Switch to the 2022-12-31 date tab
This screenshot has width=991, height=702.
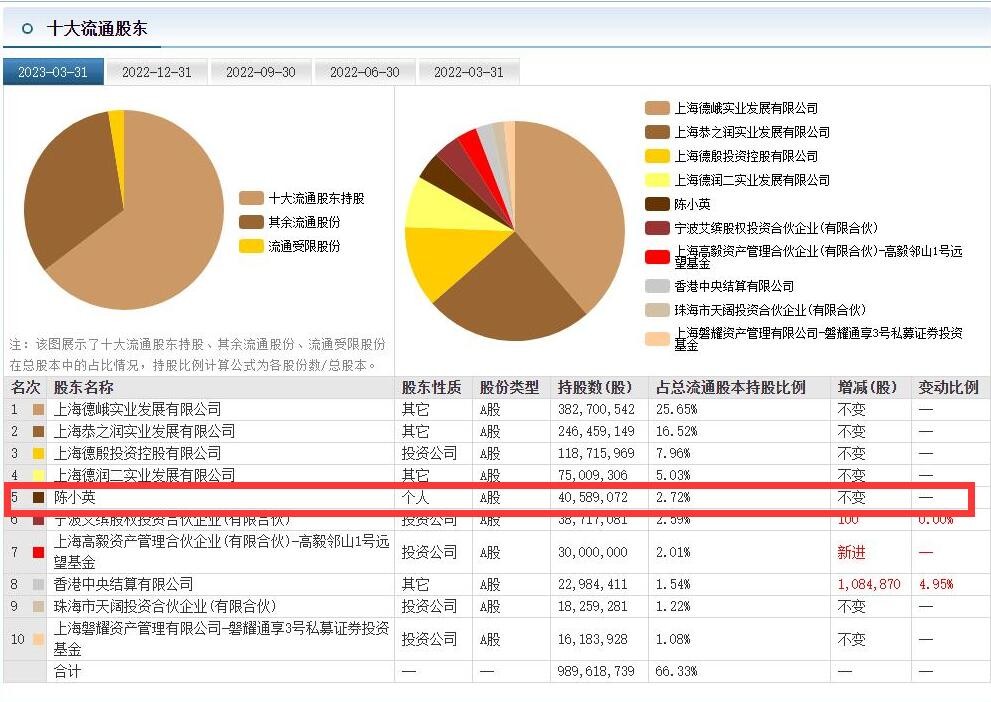pyautogui.click(x=156, y=73)
